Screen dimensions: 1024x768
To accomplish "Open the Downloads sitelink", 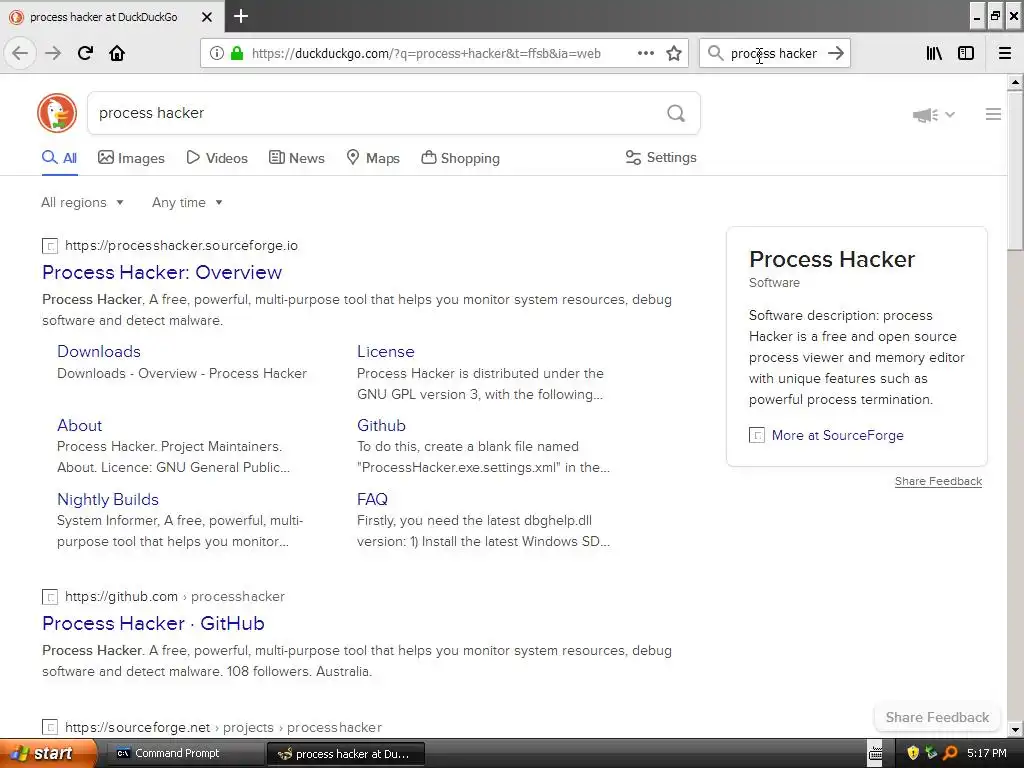I will (99, 351).
